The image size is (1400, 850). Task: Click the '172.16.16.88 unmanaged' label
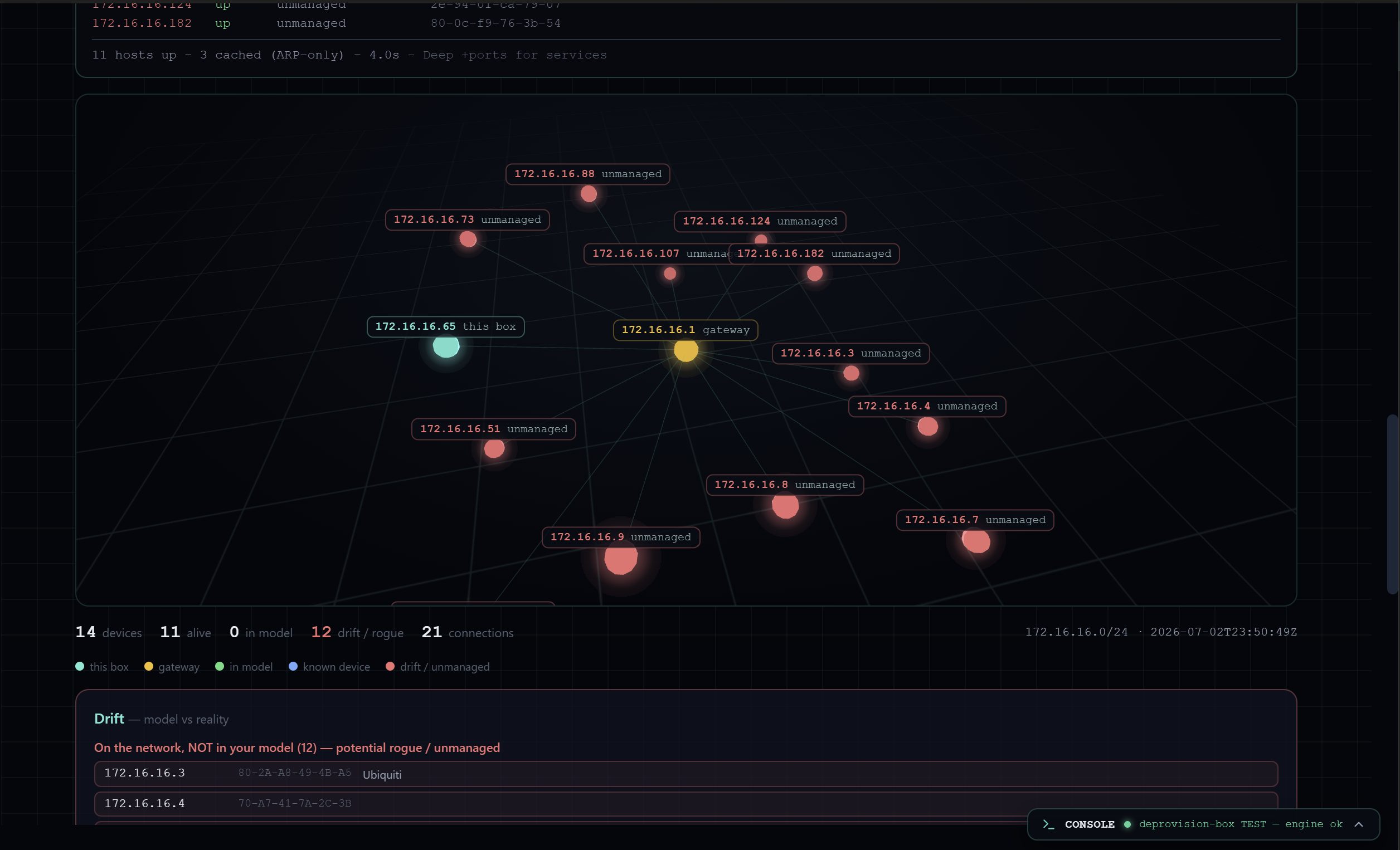tap(587, 174)
